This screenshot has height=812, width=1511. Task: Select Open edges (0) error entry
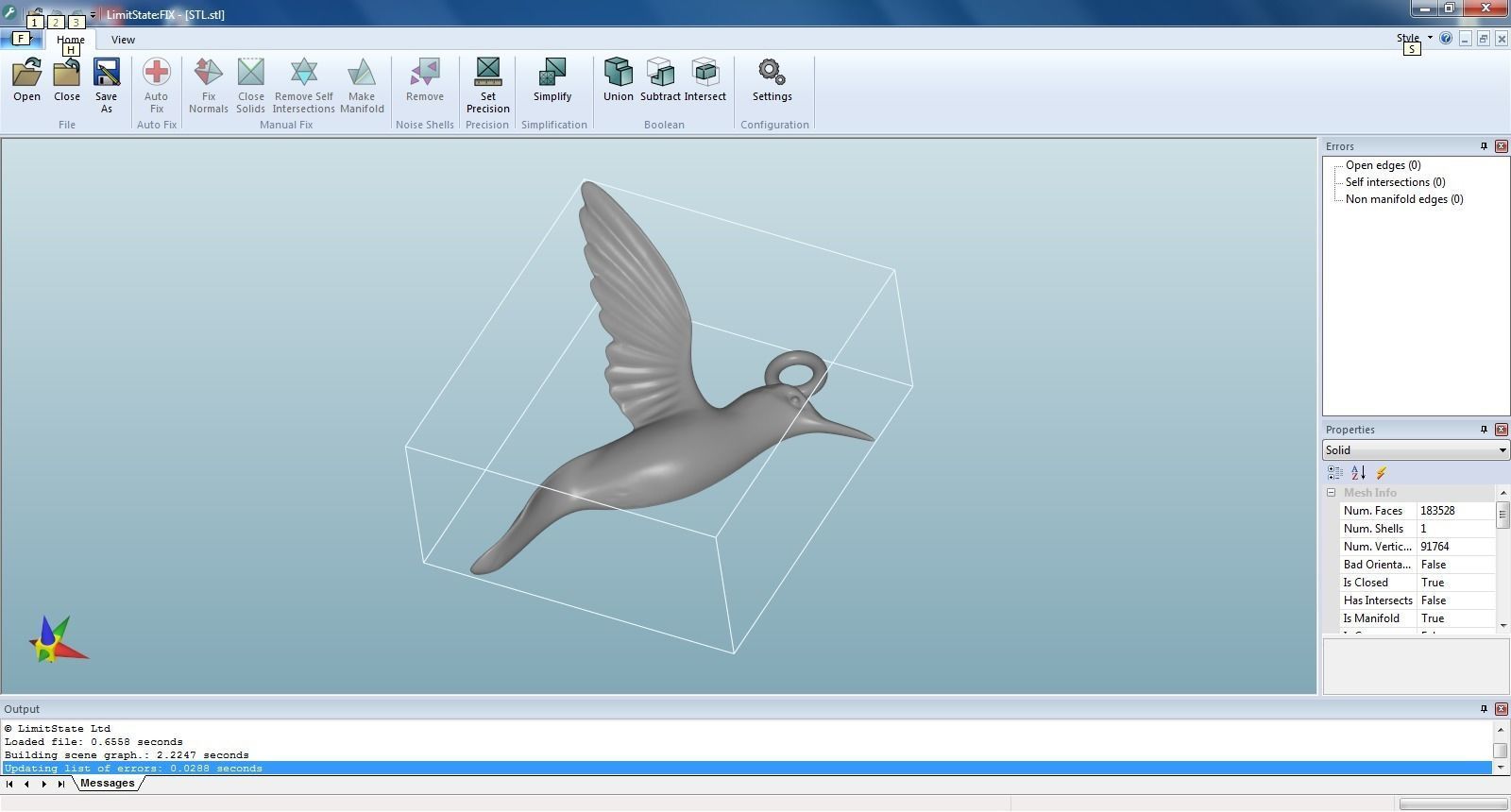click(x=1383, y=165)
